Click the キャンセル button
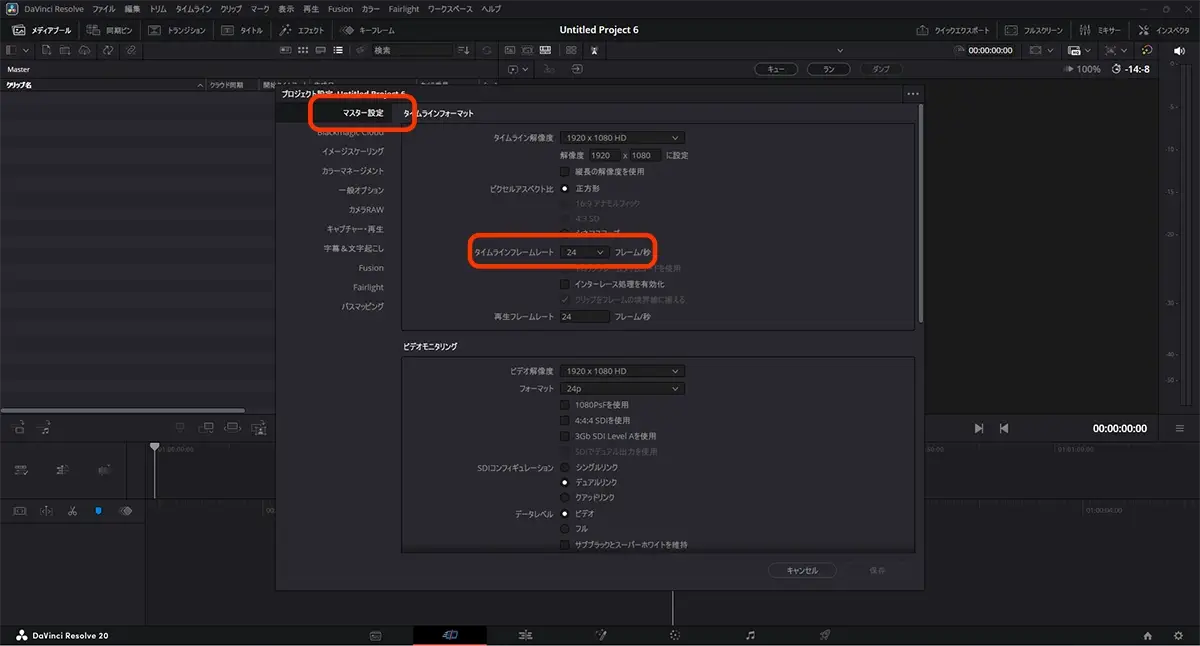The image size is (1200, 646). tap(801, 570)
